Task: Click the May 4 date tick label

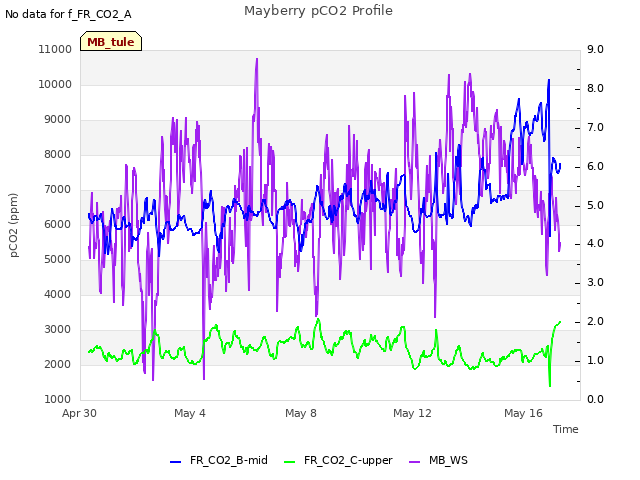Action: (x=190, y=413)
